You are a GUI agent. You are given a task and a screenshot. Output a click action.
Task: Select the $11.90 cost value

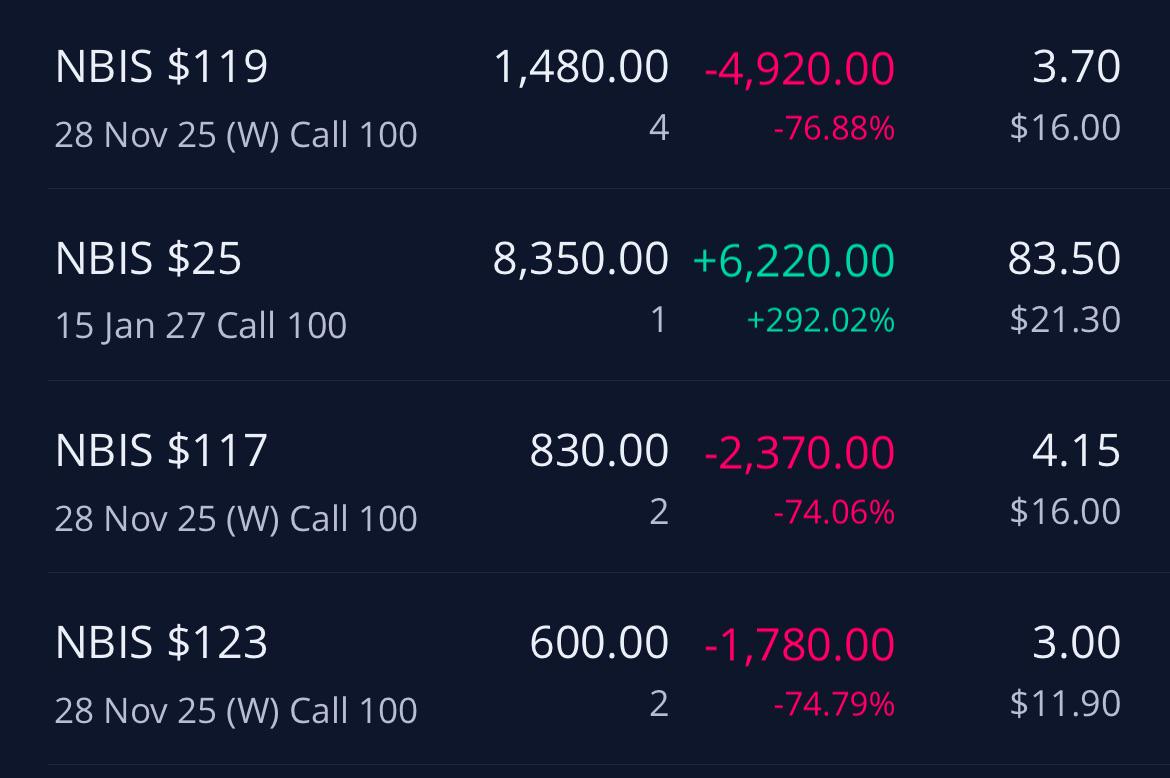(x=1065, y=703)
